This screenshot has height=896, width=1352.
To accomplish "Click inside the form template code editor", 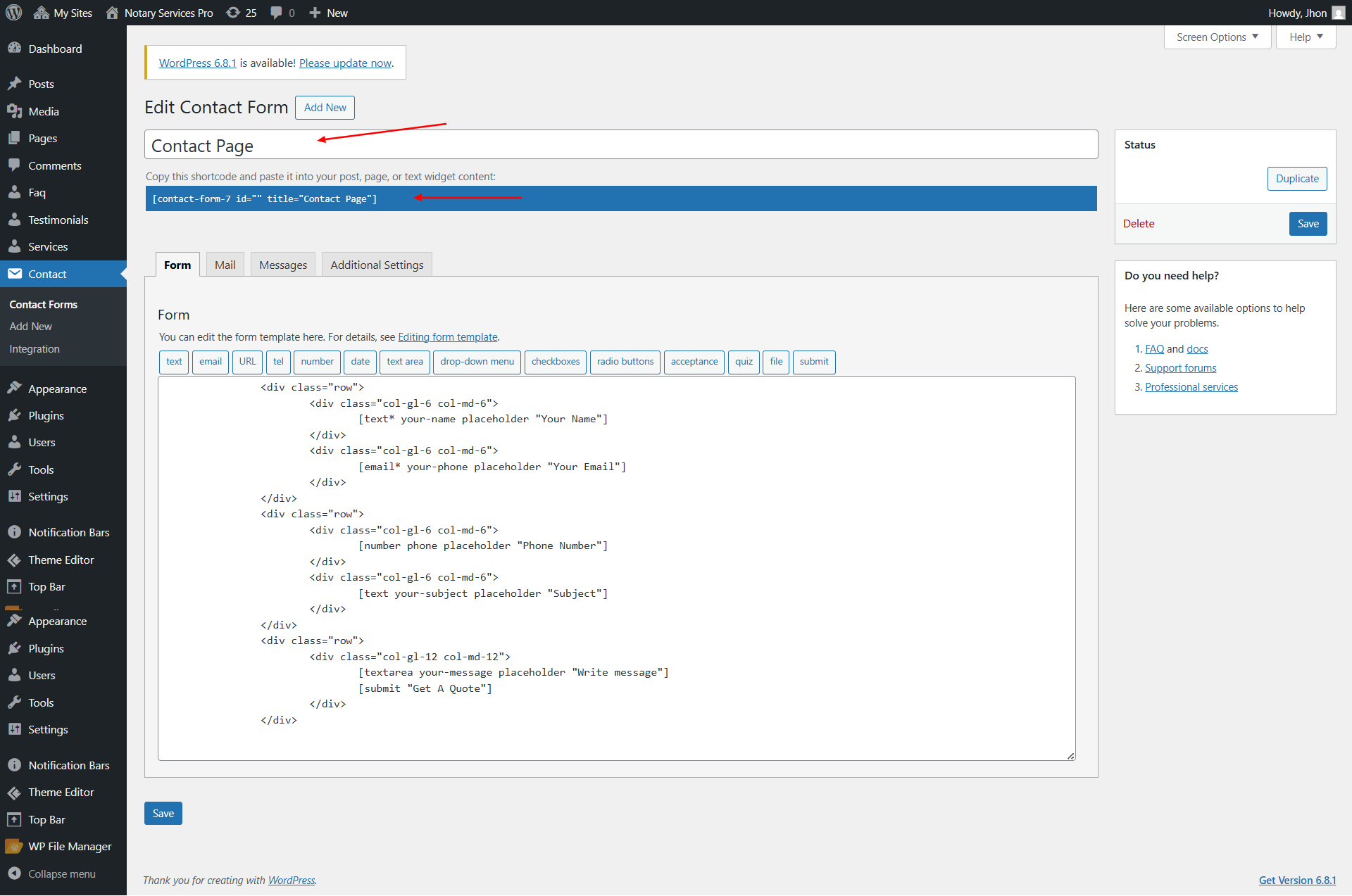I will pos(617,568).
